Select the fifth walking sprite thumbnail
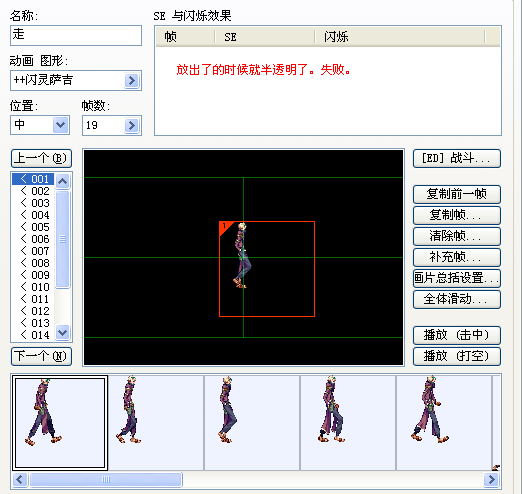This screenshot has height=494, width=522. coord(444,423)
